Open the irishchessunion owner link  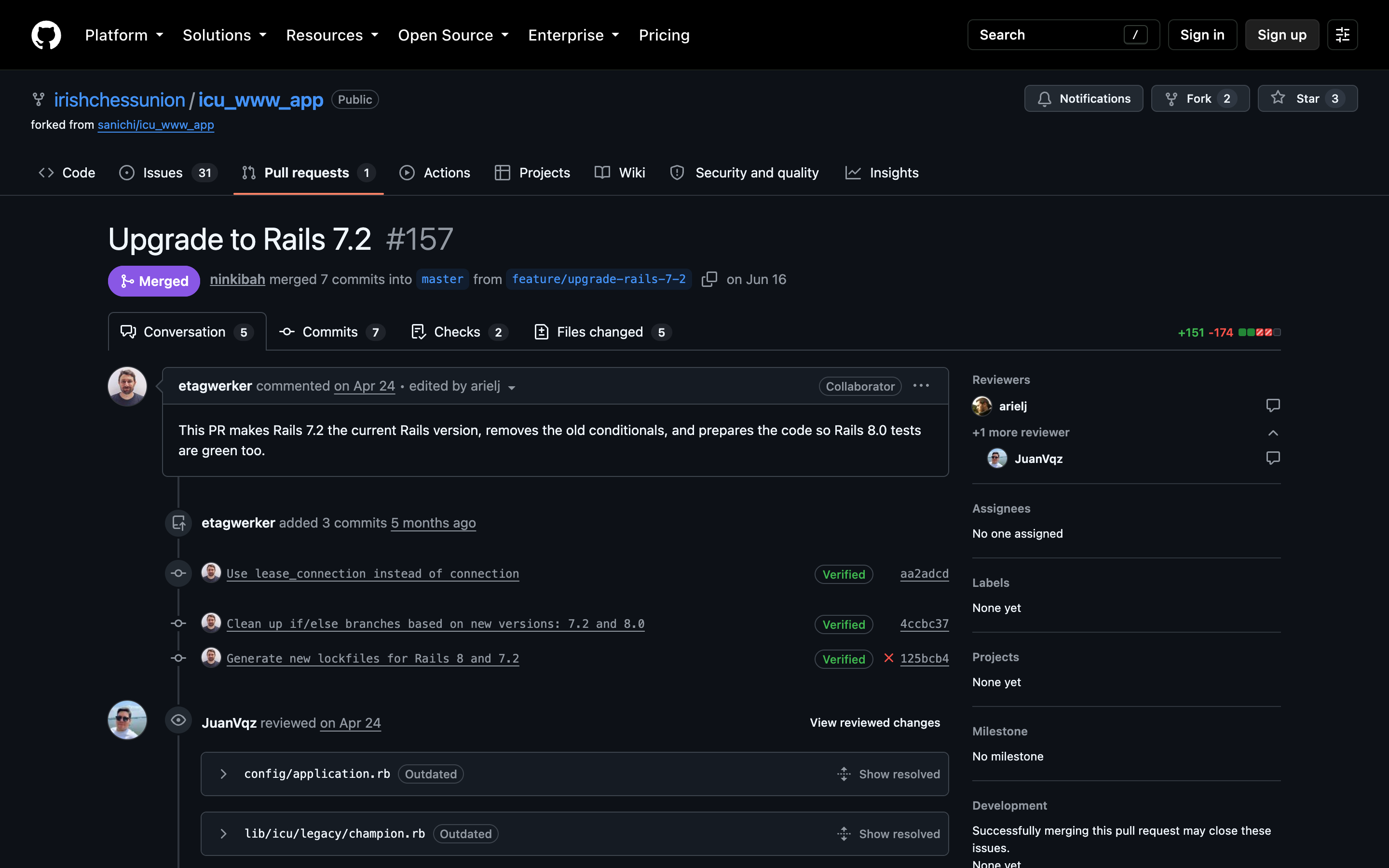click(120, 100)
